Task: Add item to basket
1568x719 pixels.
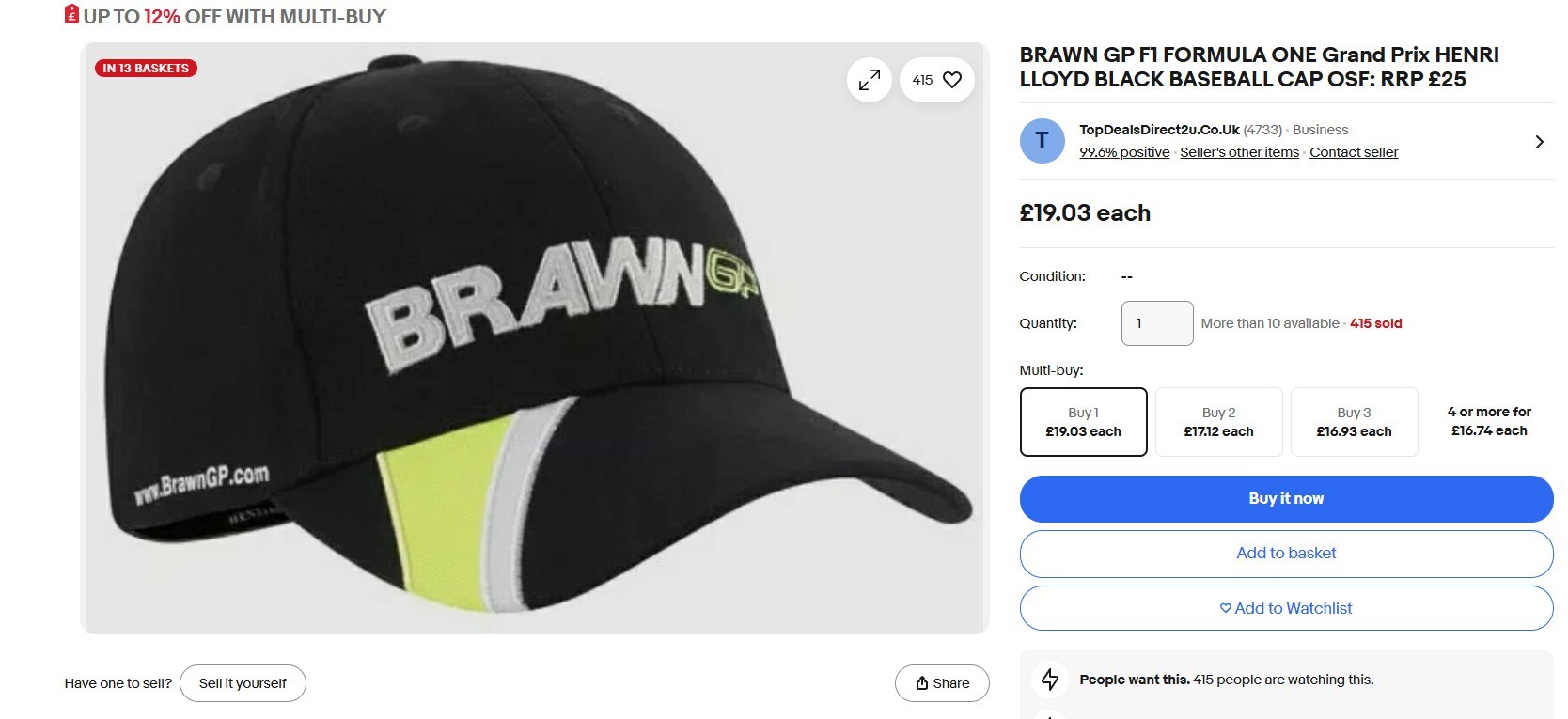Action: click(x=1286, y=554)
